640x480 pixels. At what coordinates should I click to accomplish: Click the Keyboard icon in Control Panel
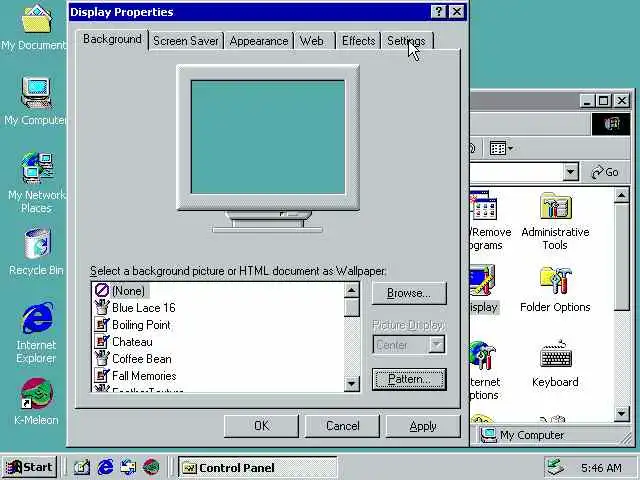point(556,355)
